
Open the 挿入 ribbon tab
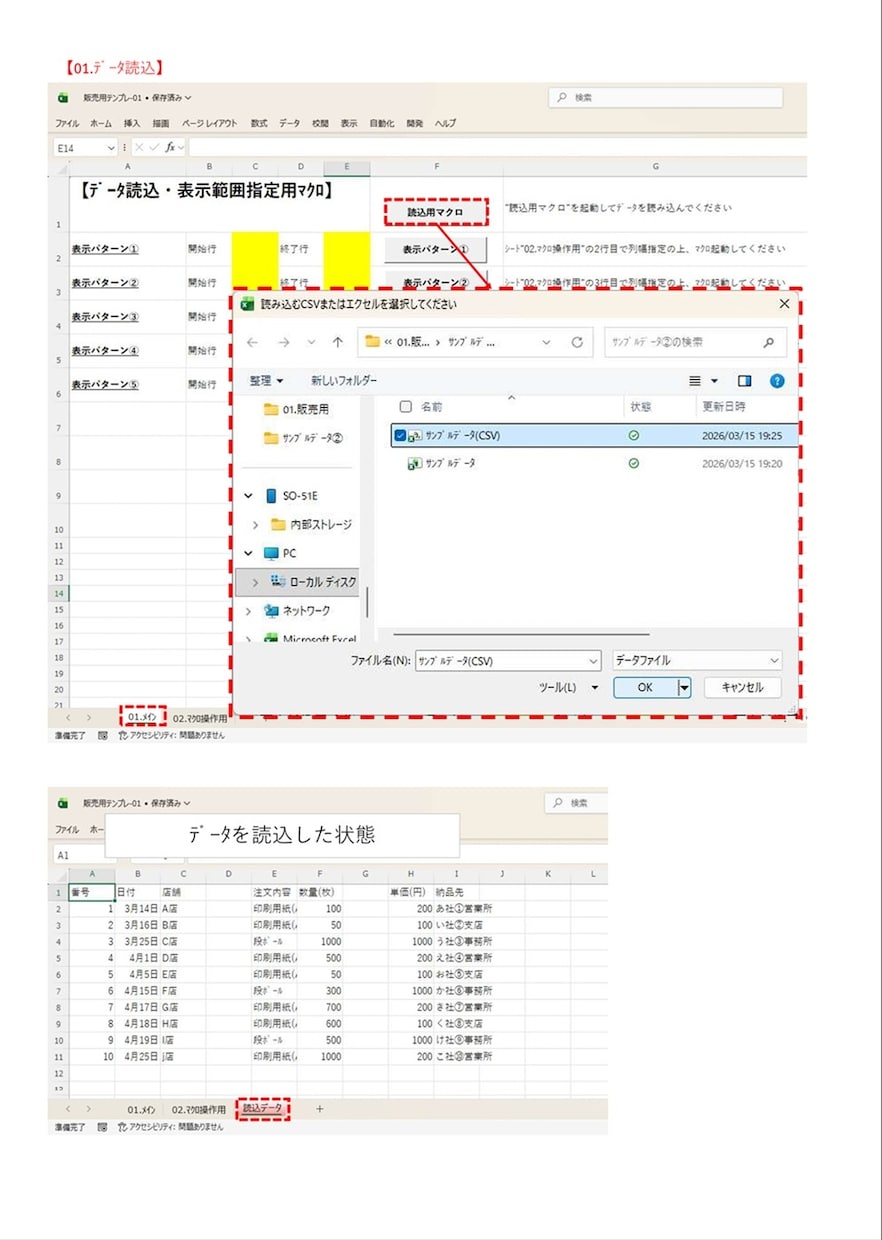(132, 123)
